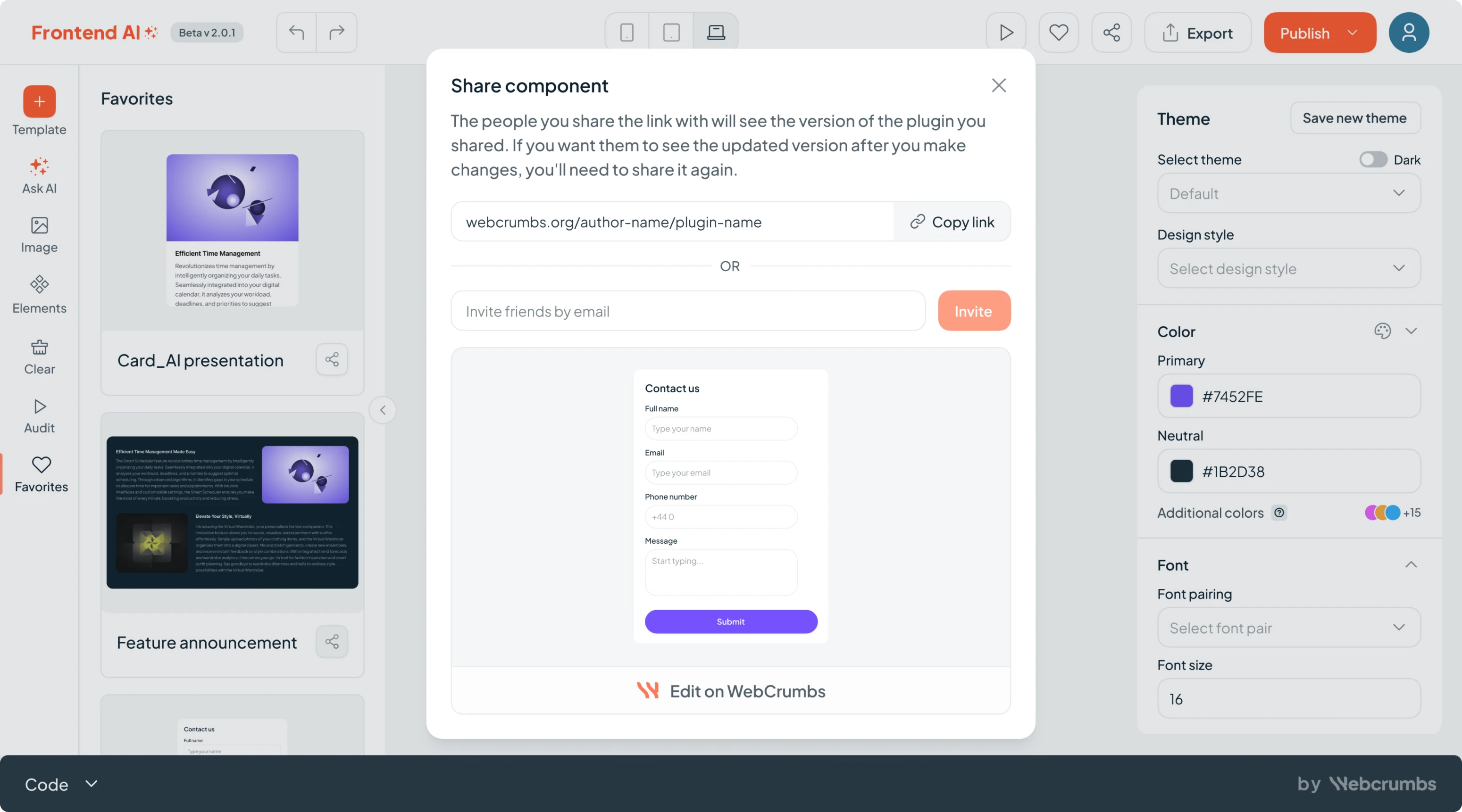1462x812 pixels.
Task: Open the Select font pair dropdown
Action: pyautogui.click(x=1288, y=628)
